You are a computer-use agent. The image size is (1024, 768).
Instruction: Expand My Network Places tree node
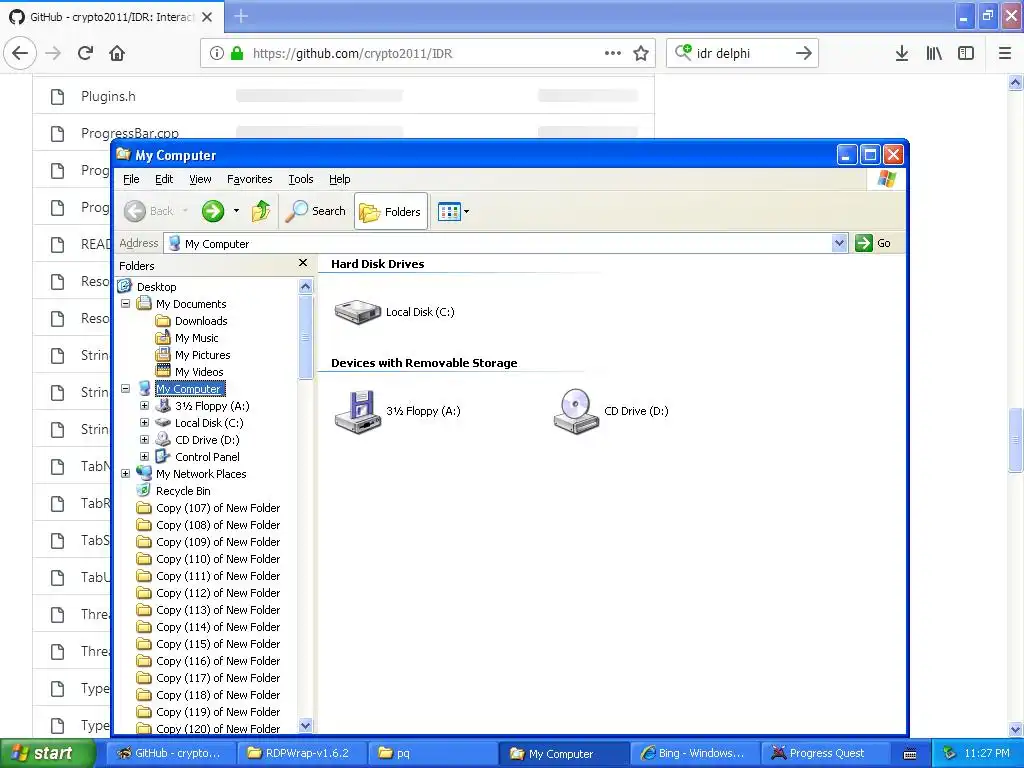click(125, 473)
